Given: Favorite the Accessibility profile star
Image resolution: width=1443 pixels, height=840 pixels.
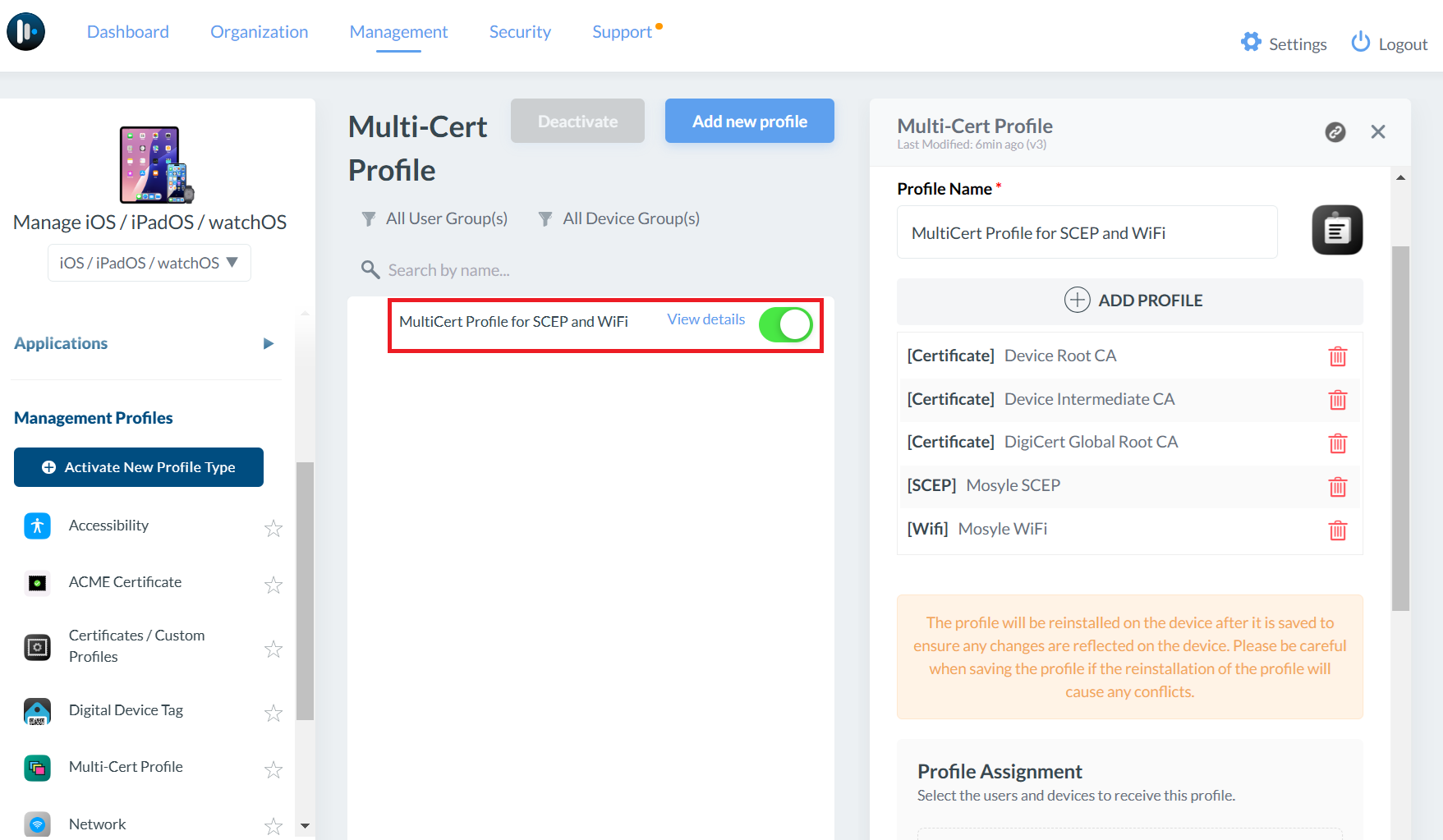Looking at the screenshot, I should coord(273,528).
